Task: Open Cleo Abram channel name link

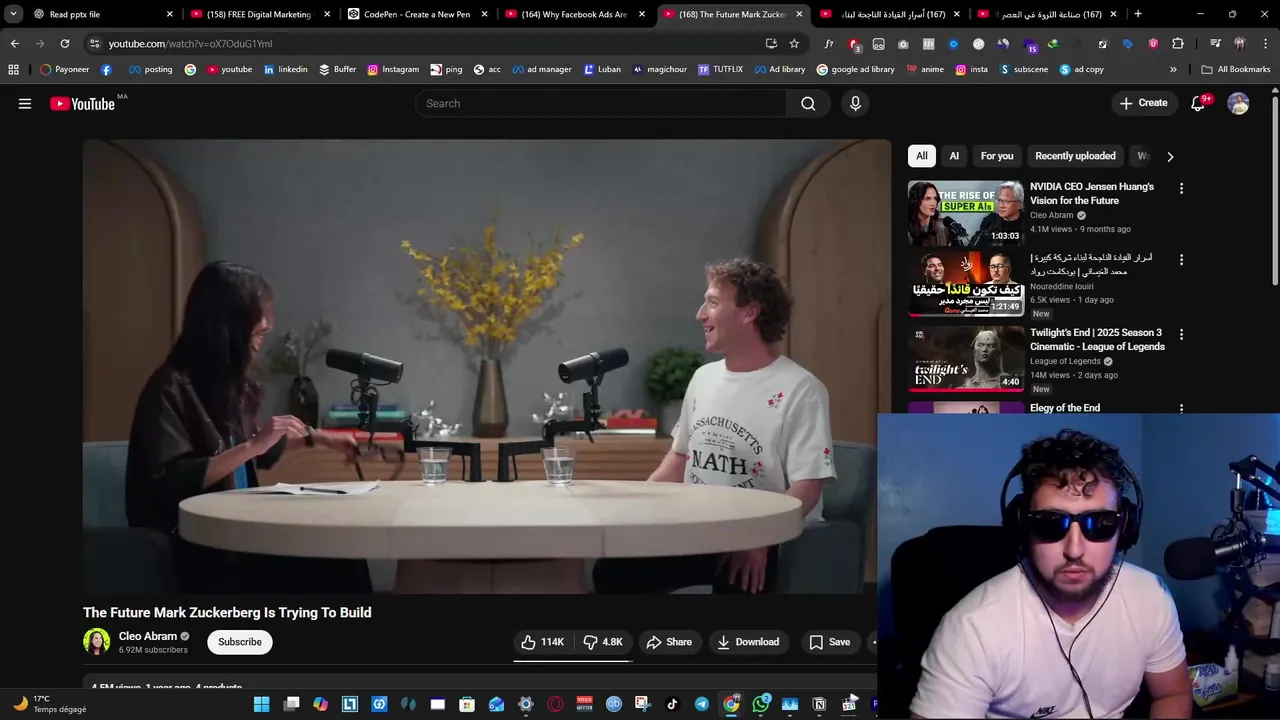Action: (148, 636)
